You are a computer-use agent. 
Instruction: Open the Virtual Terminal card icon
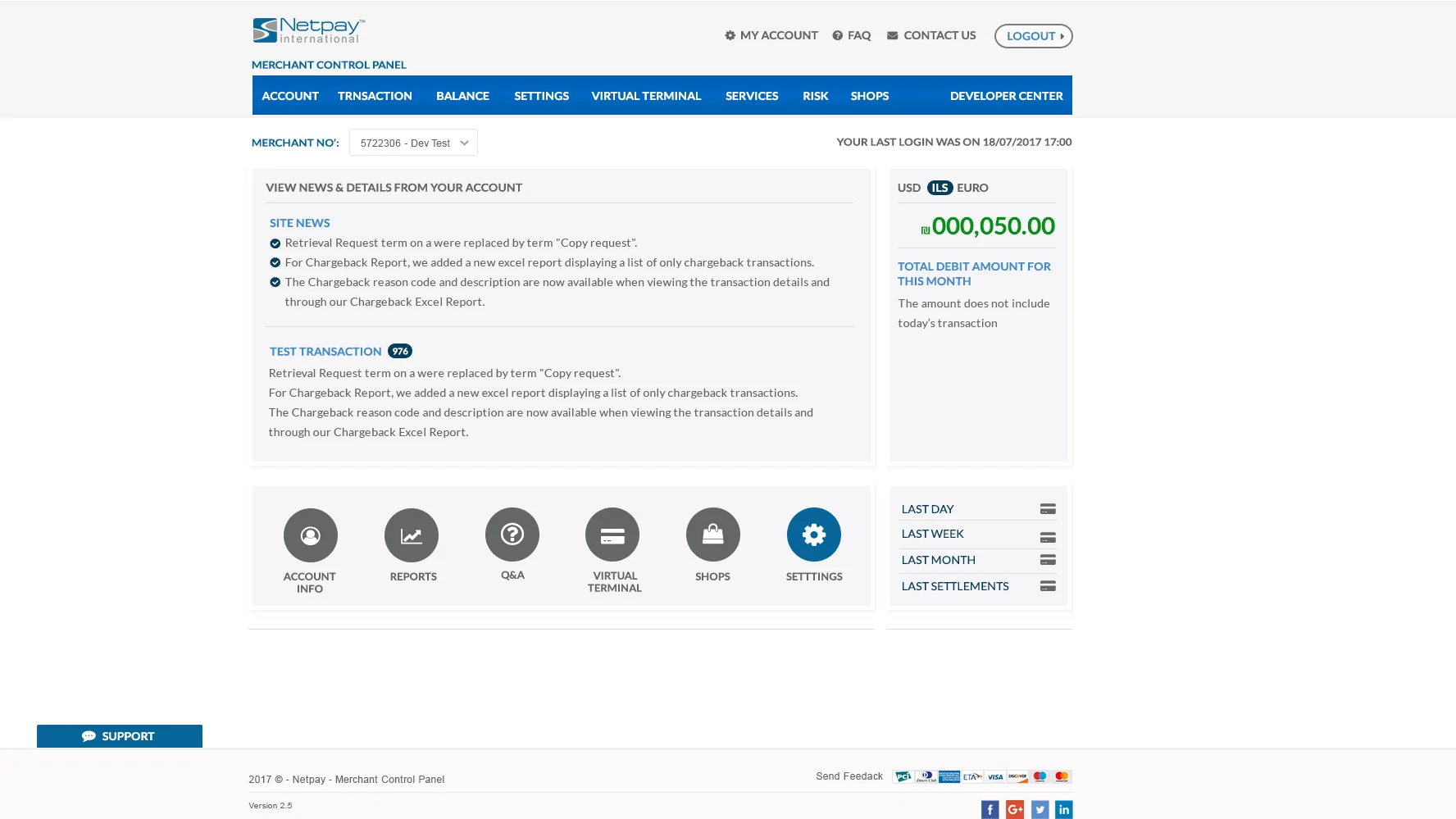pos(612,535)
